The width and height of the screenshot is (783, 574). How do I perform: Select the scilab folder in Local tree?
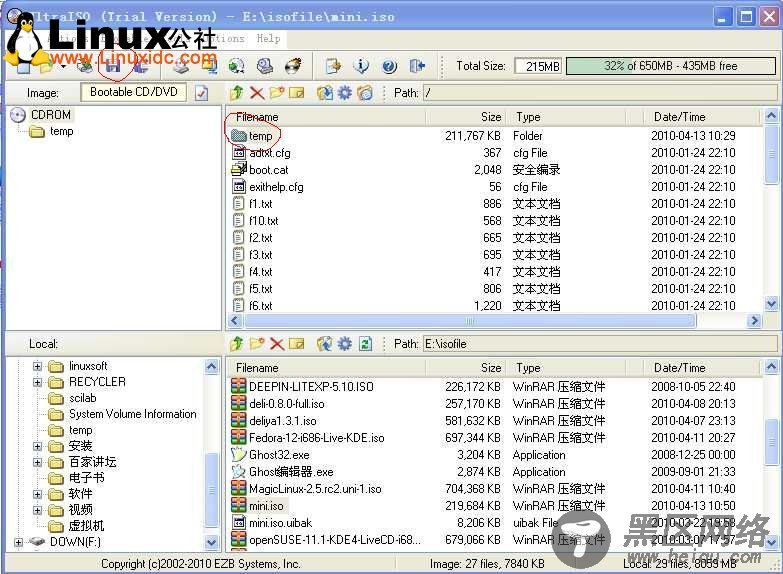(82, 398)
